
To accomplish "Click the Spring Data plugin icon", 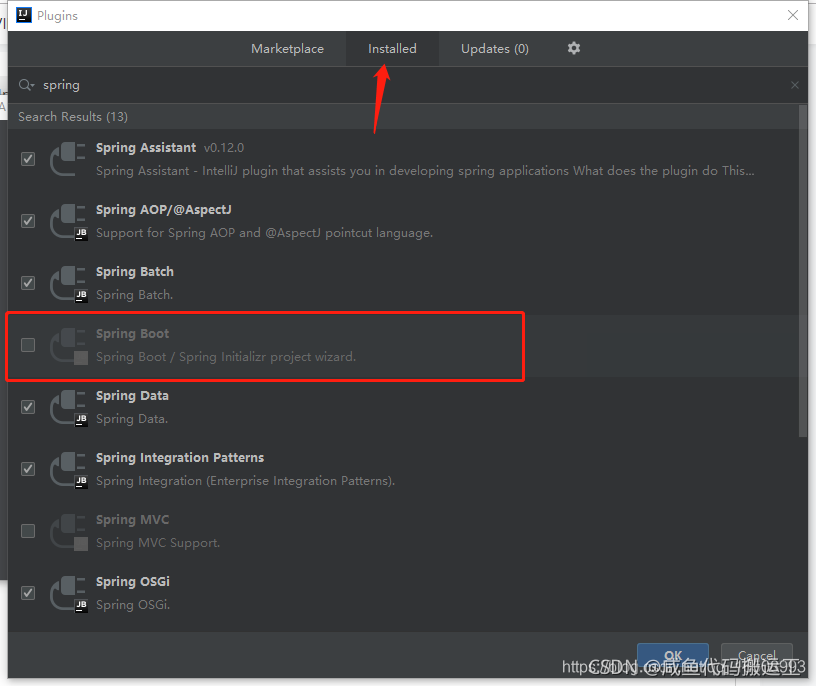I will click(x=68, y=407).
